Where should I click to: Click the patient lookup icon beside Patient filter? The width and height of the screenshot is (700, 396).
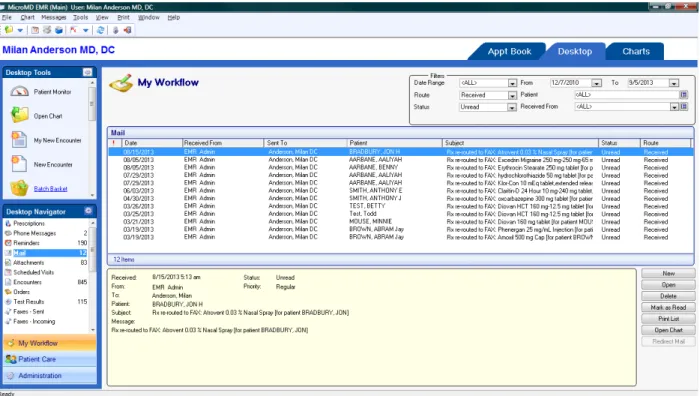coord(683,95)
